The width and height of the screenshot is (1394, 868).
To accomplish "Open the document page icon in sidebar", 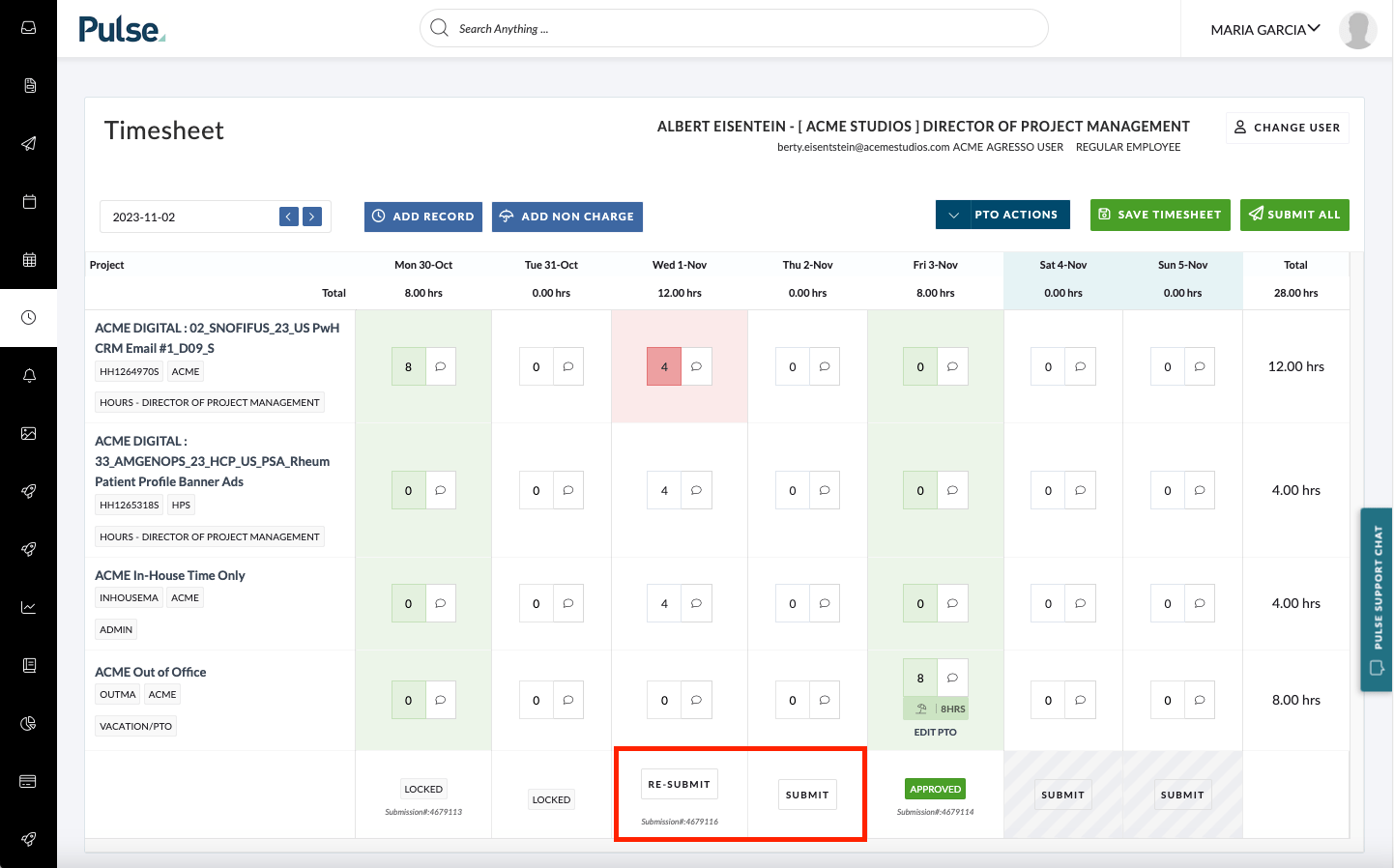I will click(x=29, y=86).
